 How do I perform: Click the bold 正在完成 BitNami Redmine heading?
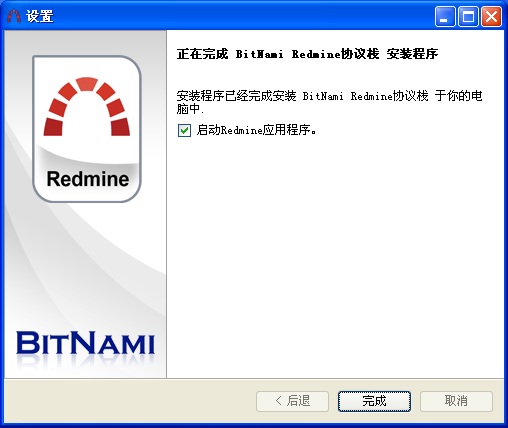307,54
